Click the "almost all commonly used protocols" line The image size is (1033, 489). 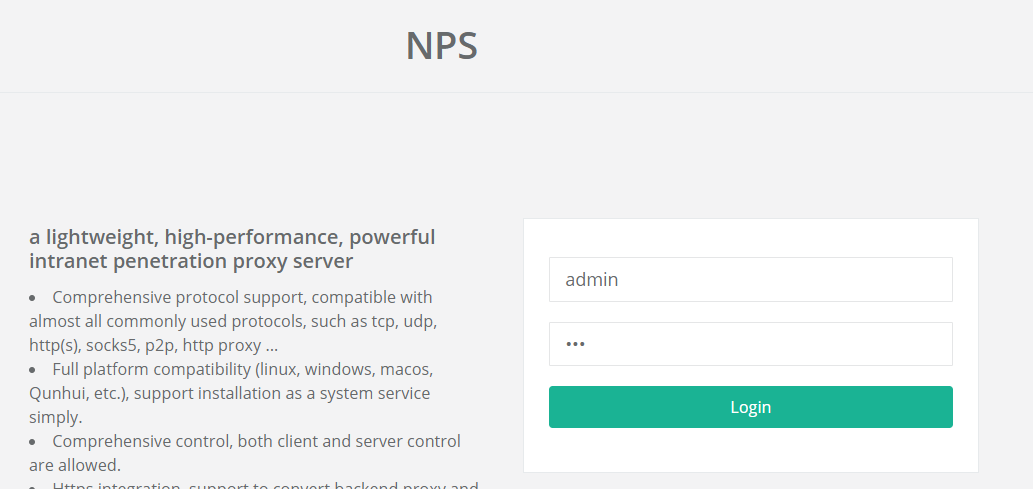pos(233,322)
